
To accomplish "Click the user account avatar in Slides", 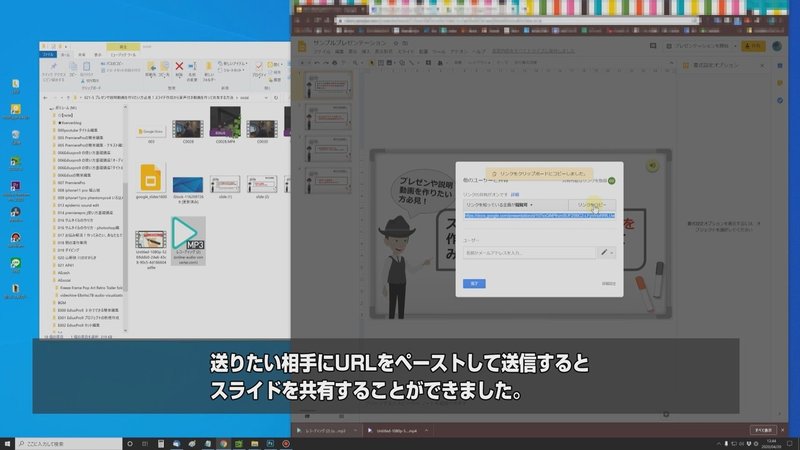I will coord(777,46).
